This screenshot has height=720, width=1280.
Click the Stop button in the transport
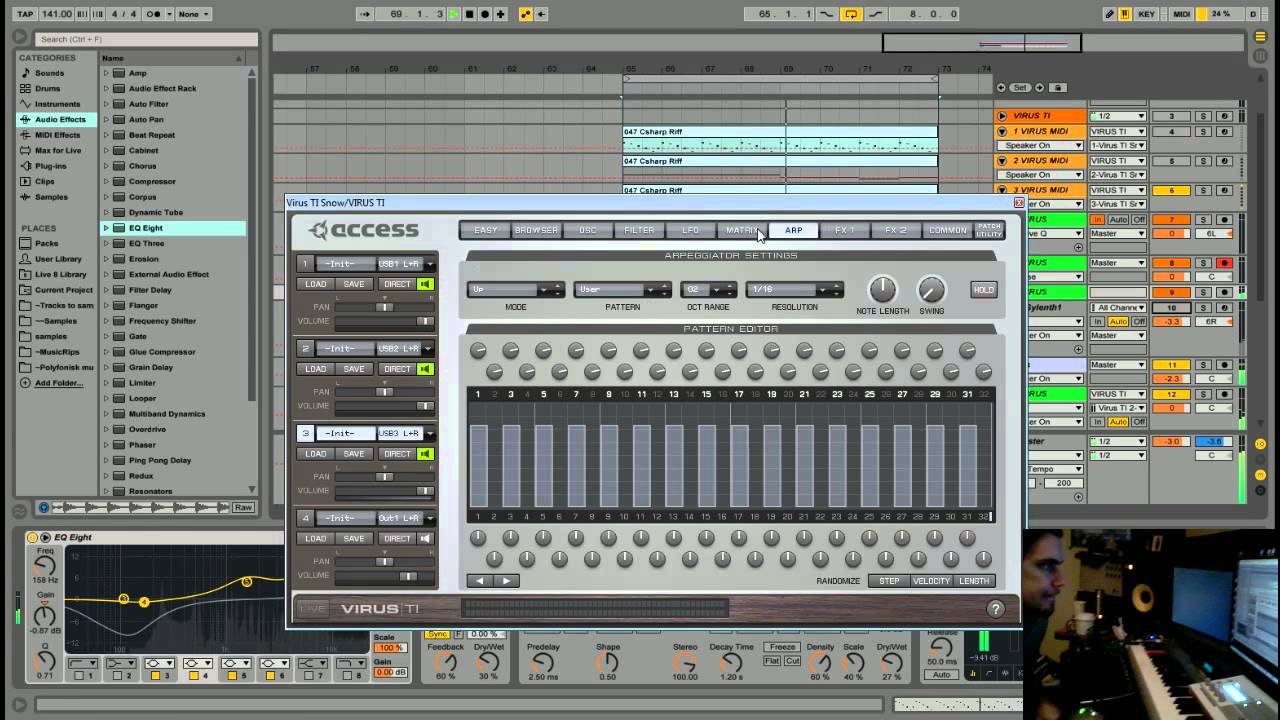(469, 14)
